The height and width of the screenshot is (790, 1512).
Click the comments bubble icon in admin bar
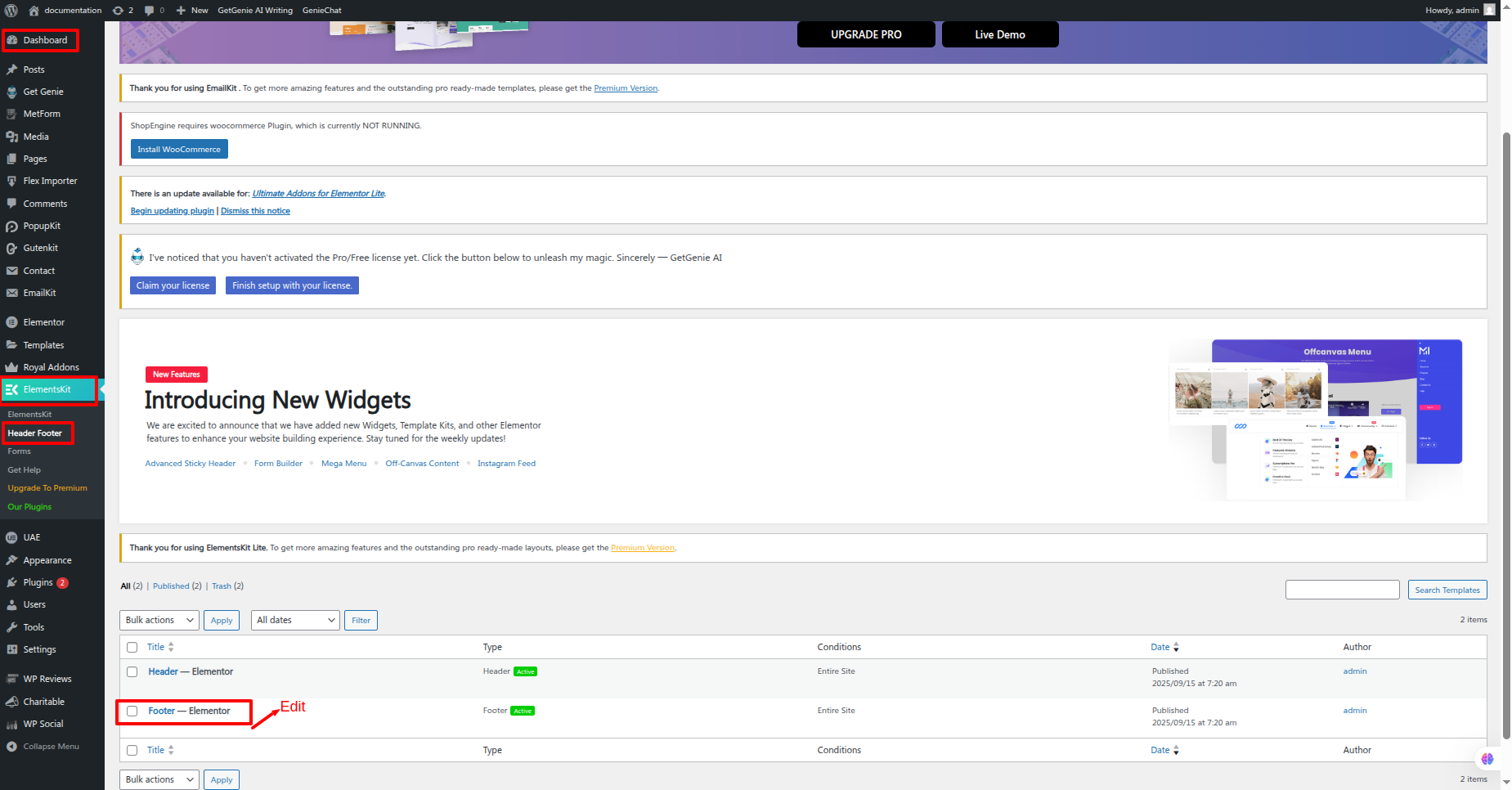(150, 11)
